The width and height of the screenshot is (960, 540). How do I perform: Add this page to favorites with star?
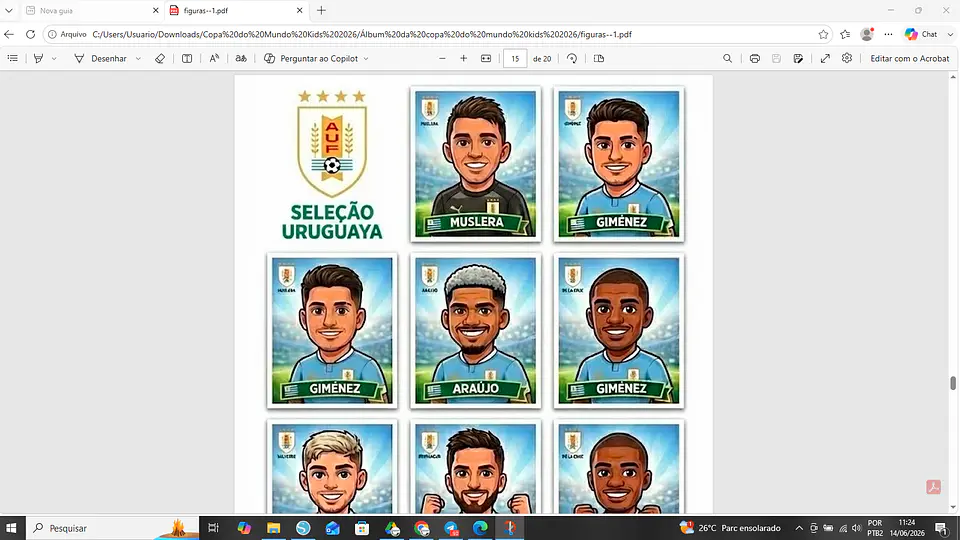point(823,34)
